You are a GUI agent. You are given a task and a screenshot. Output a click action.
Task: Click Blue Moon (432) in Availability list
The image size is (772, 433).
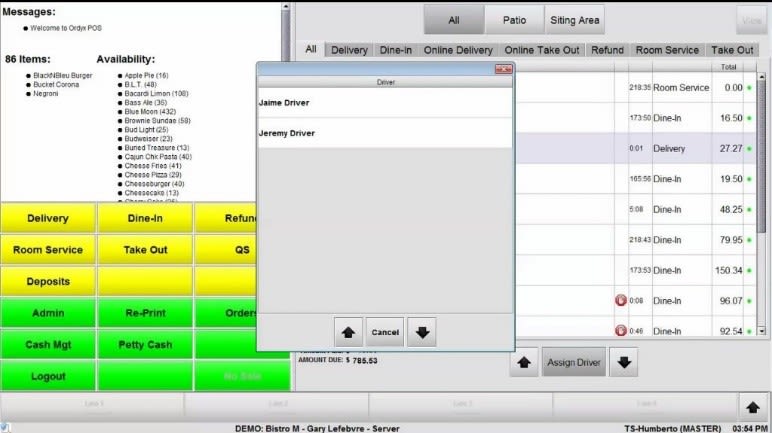point(150,111)
